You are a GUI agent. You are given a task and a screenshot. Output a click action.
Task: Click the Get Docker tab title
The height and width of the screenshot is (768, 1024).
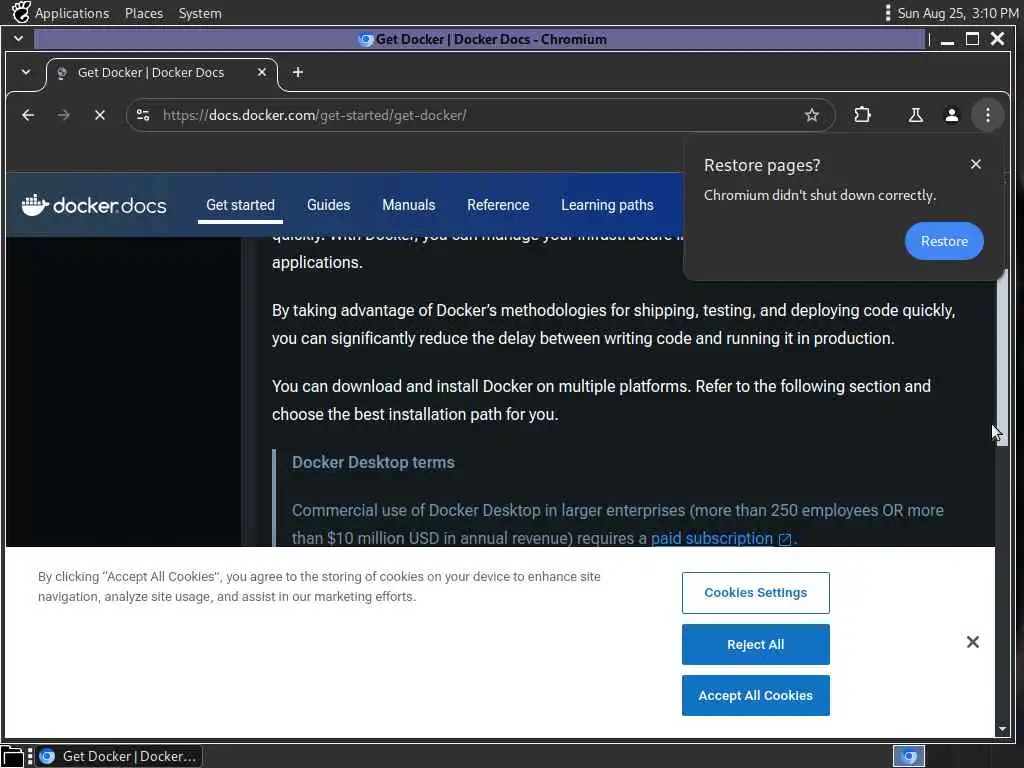point(151,72)
